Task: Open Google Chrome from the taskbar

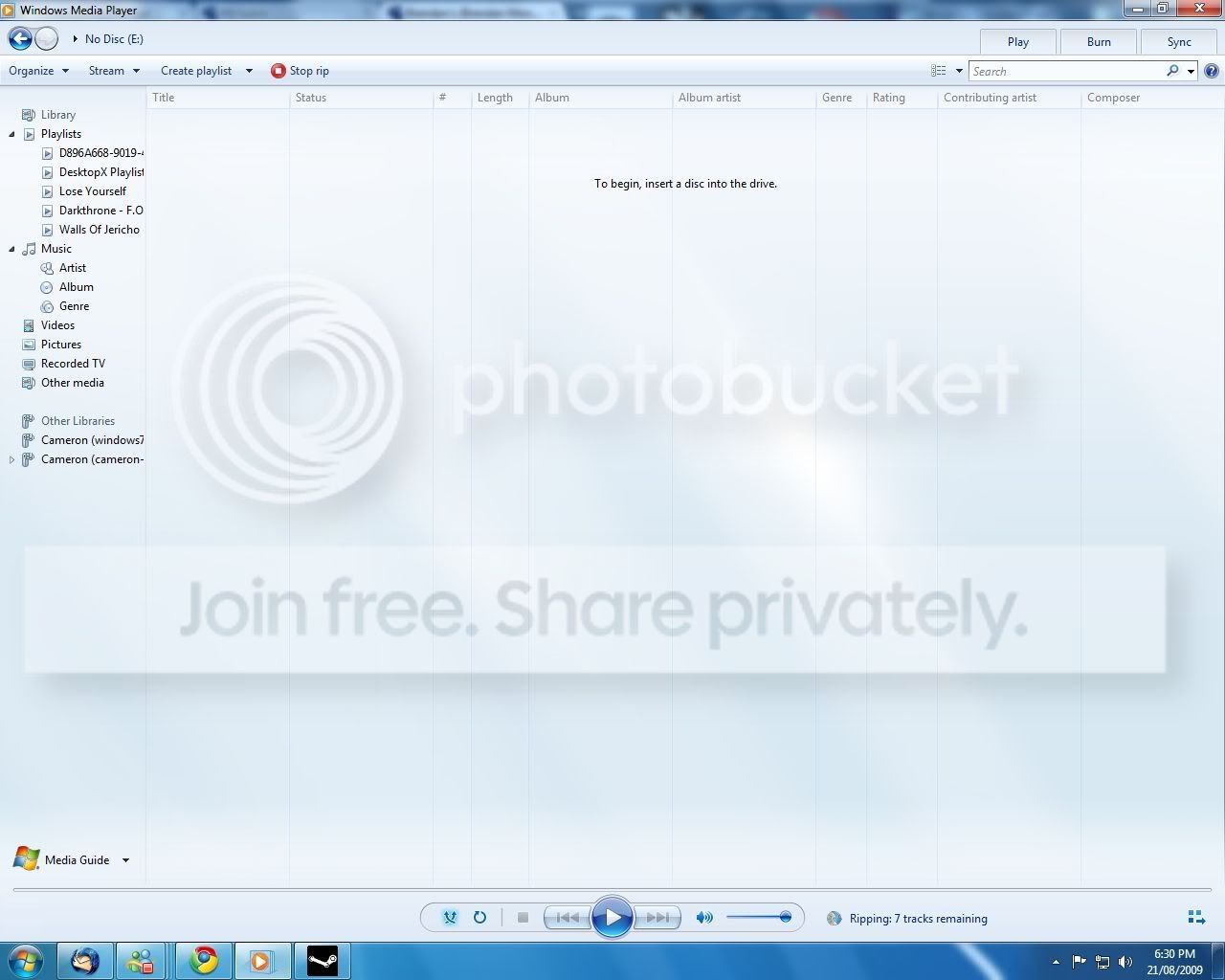Action: tap(203, 960)
